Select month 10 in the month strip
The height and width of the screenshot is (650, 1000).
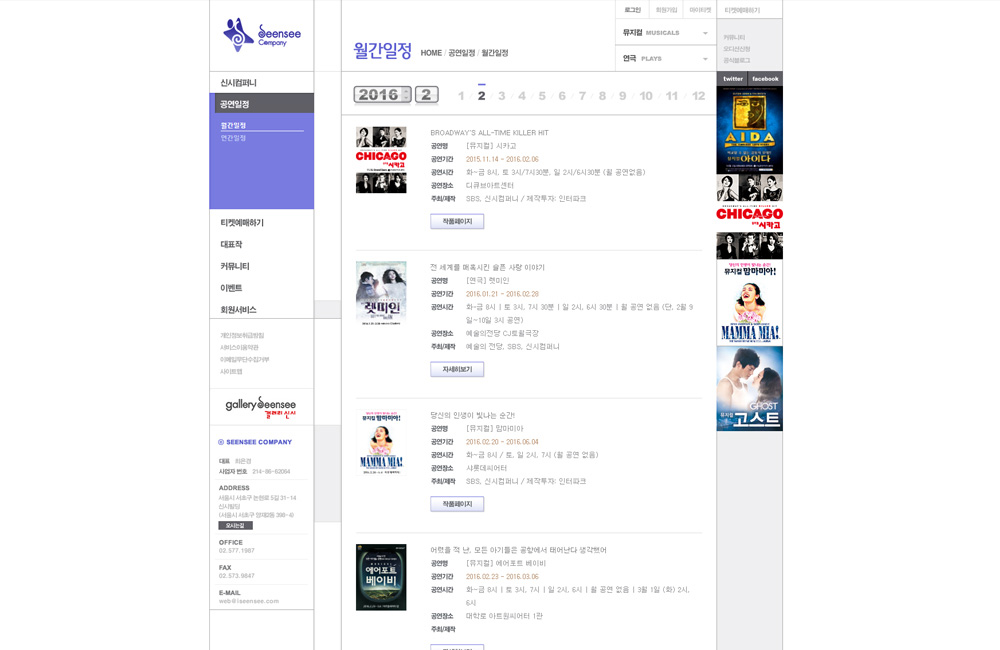coord(646,96)
